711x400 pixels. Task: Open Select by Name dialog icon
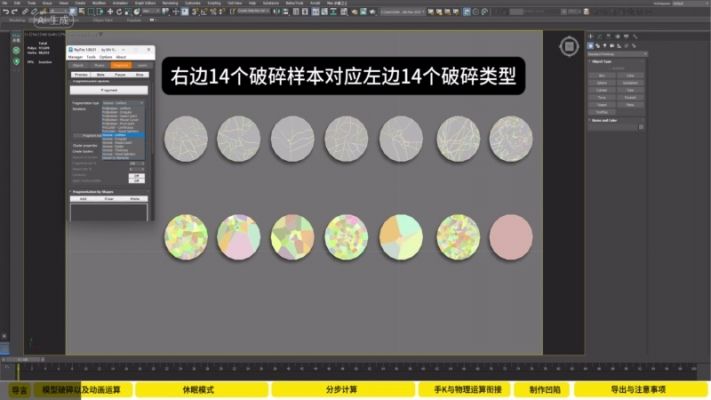tap(82, 12)
